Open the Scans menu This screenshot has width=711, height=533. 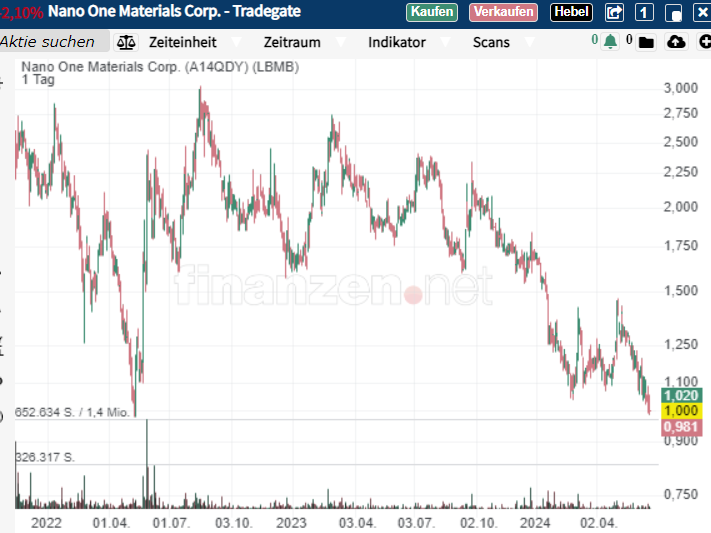[x=491, y=42]
